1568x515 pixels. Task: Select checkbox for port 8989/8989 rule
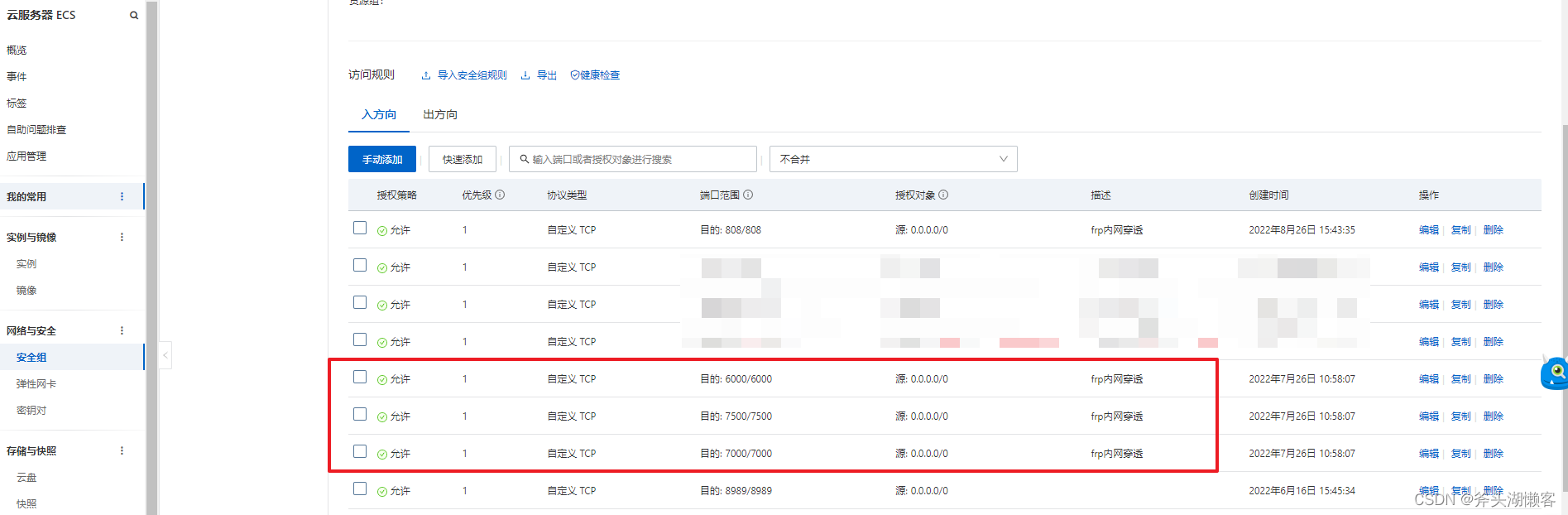(360, 489)
